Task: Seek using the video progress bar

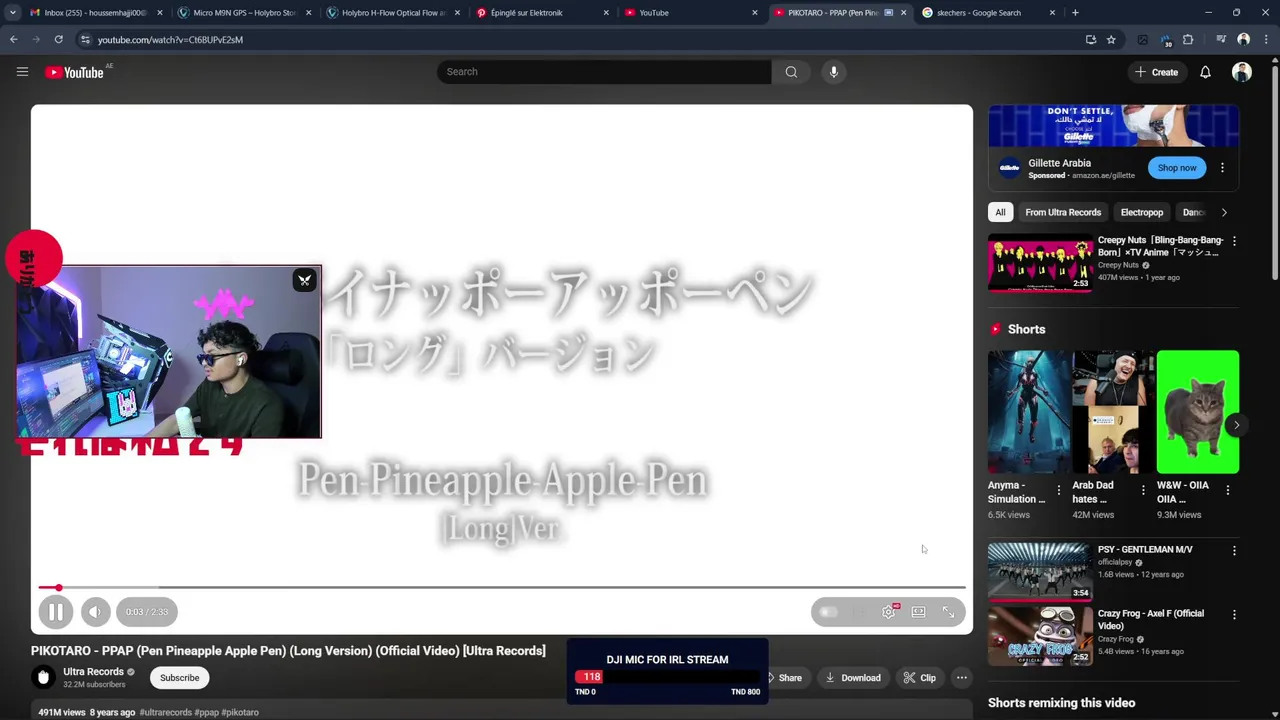Action: (x=502, y=588)
